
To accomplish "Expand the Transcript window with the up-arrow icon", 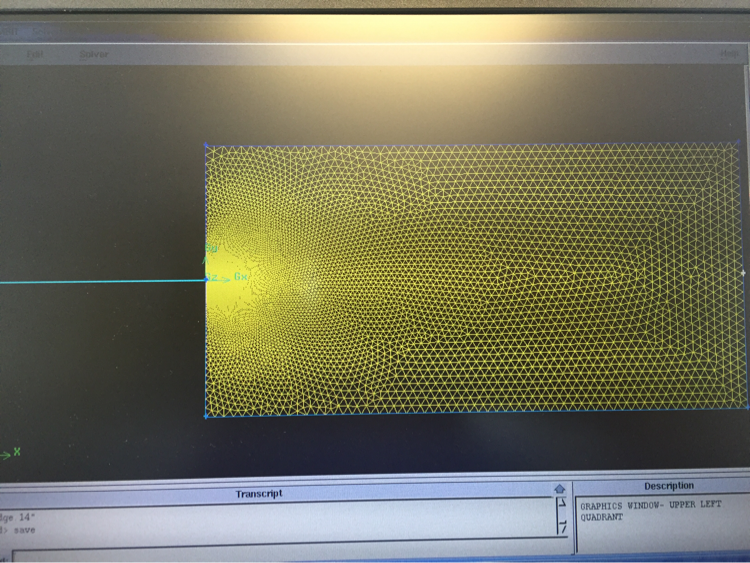I will pos(559,489).
